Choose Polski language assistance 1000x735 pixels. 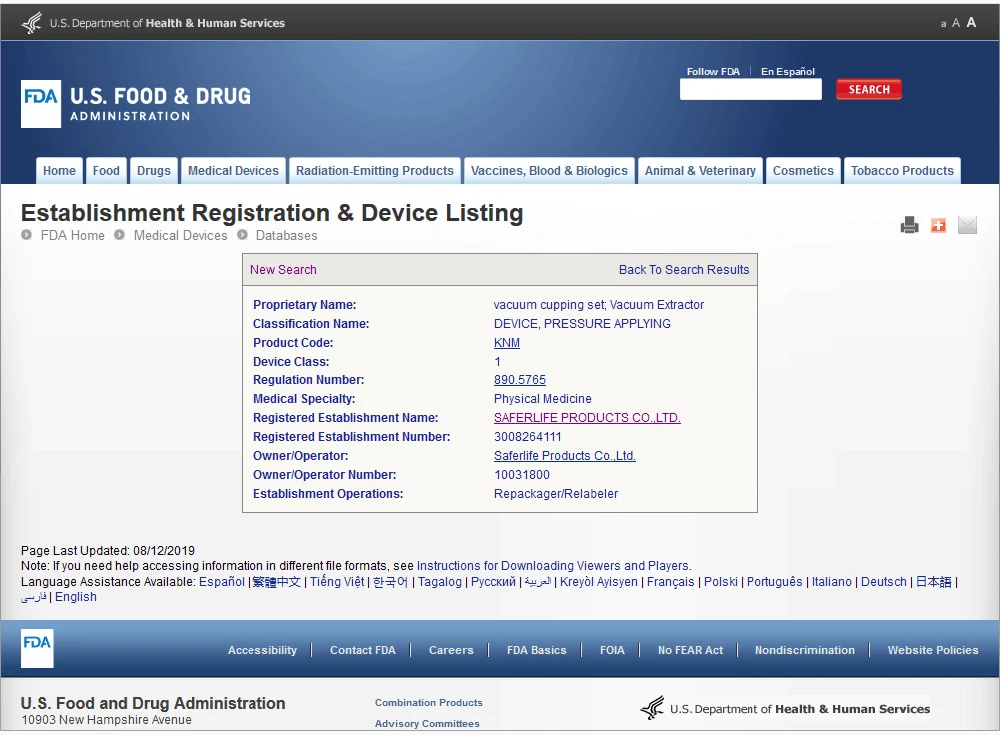coord(721,582)
